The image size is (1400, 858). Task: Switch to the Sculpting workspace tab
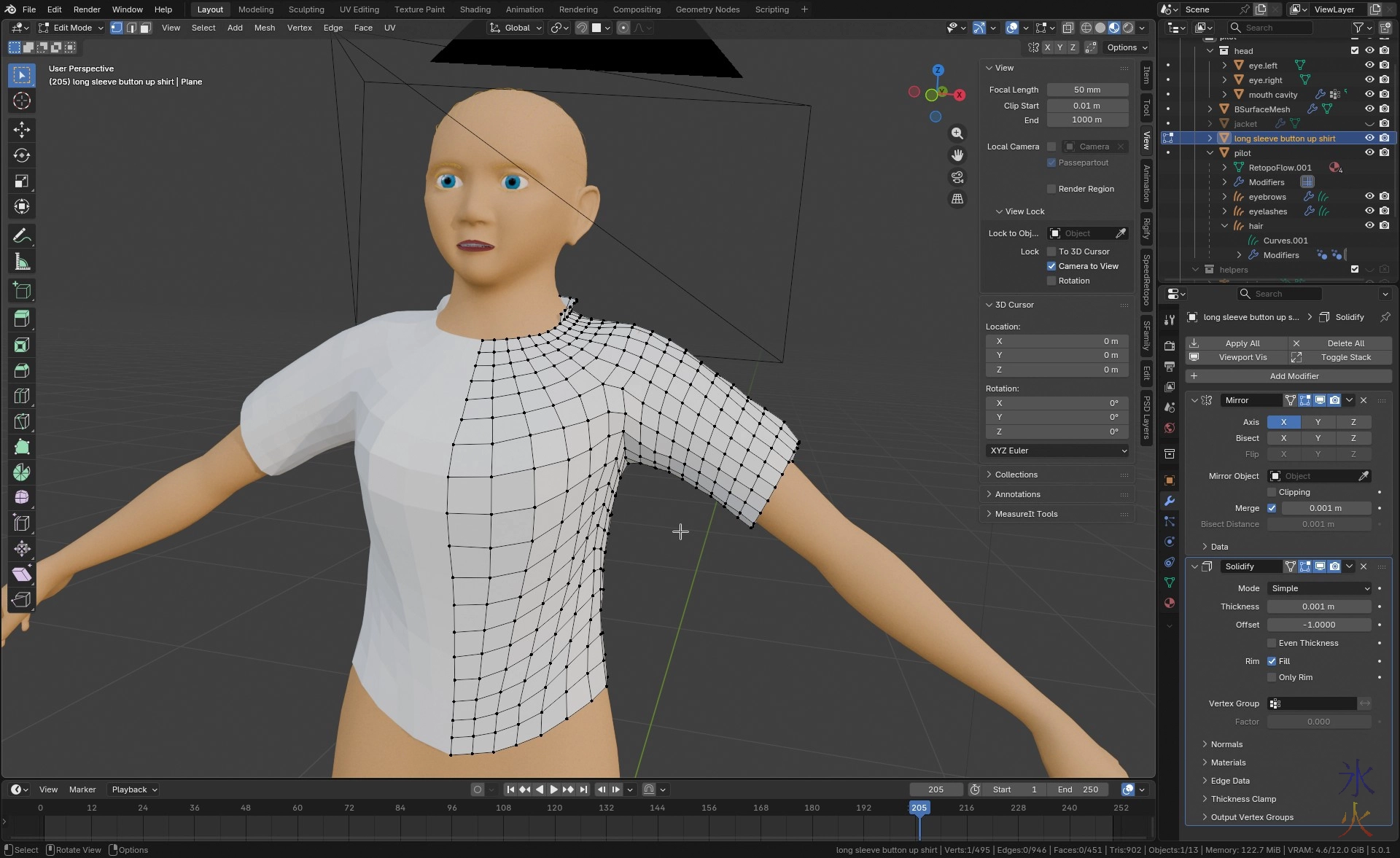tap(306, 9)
